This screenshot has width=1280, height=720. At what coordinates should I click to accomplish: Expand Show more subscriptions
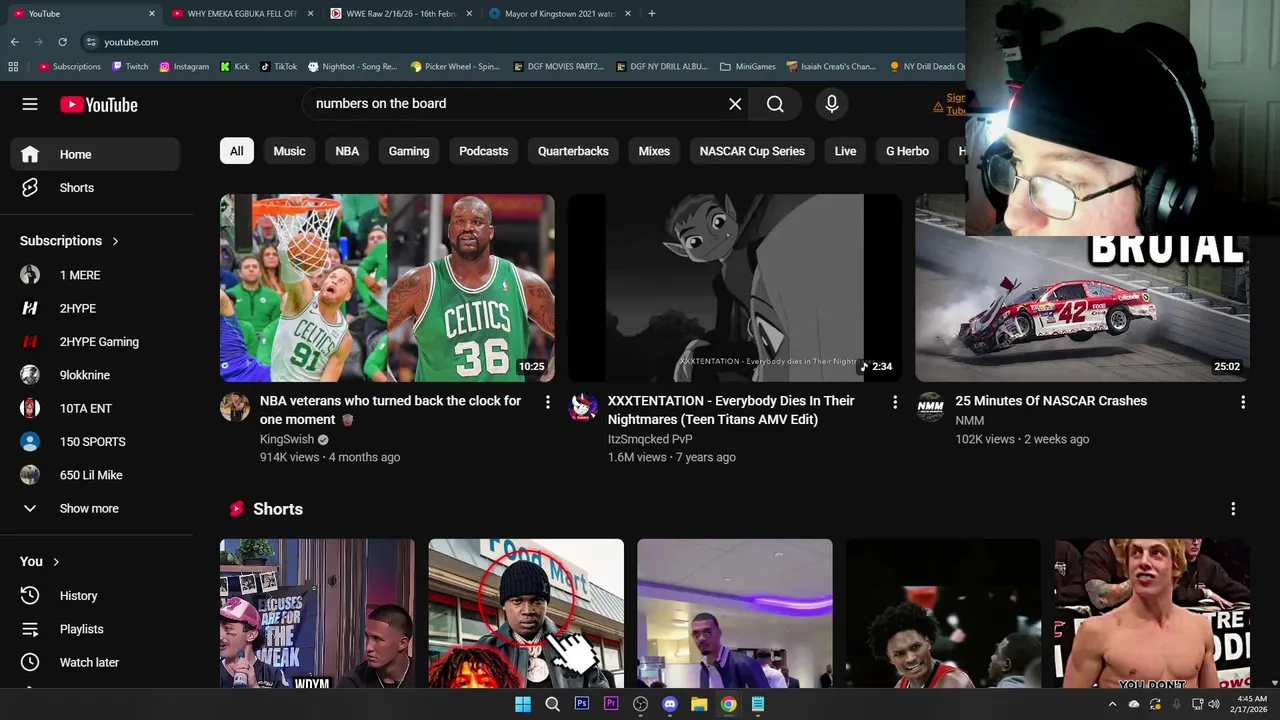click(95, 509)
